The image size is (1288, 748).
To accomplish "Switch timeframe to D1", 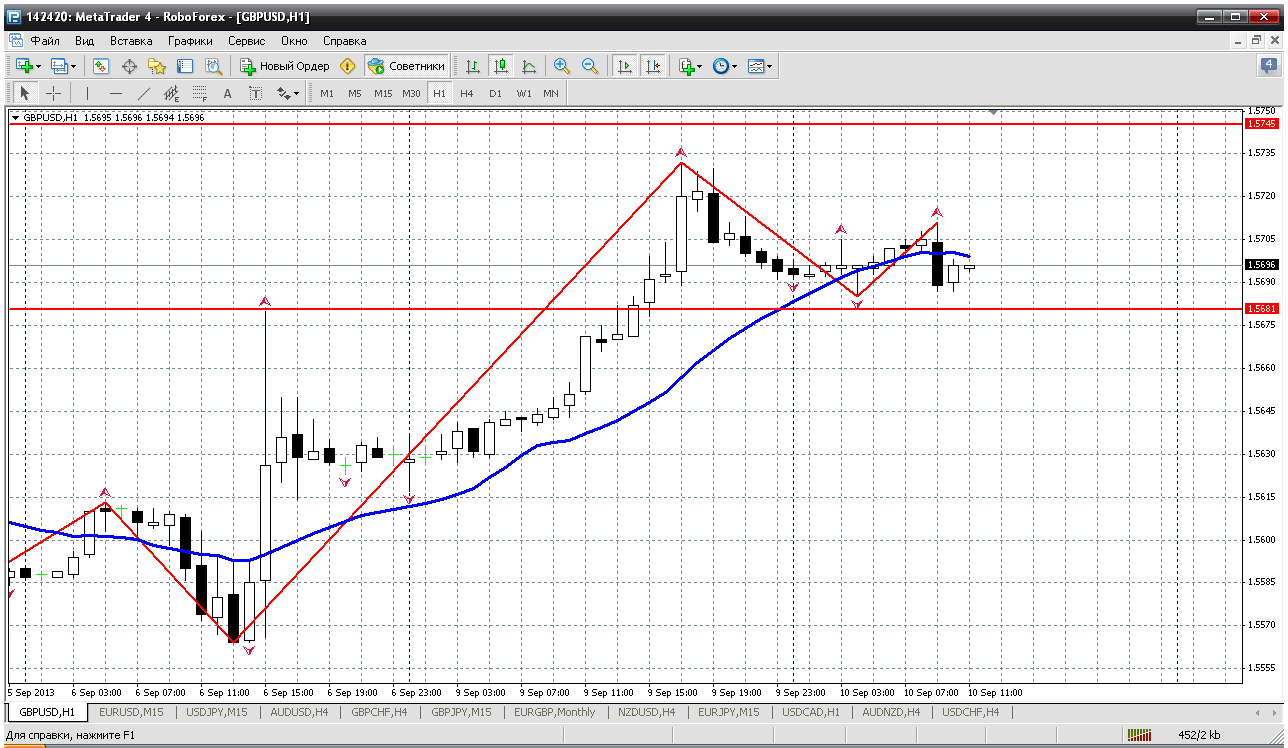I will pyautogui.click(x=495, y=93).
